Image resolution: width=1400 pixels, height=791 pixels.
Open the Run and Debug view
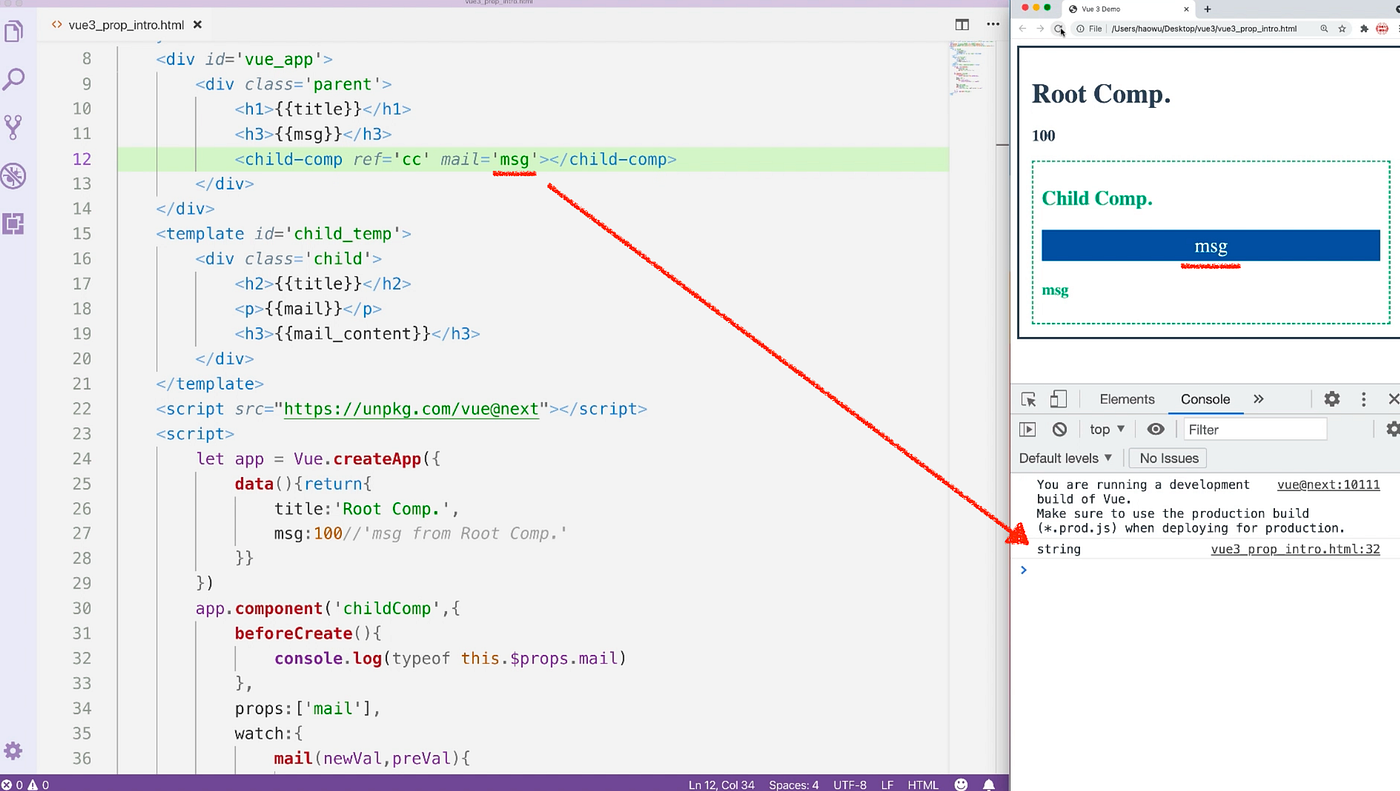[x=14, y=176]
